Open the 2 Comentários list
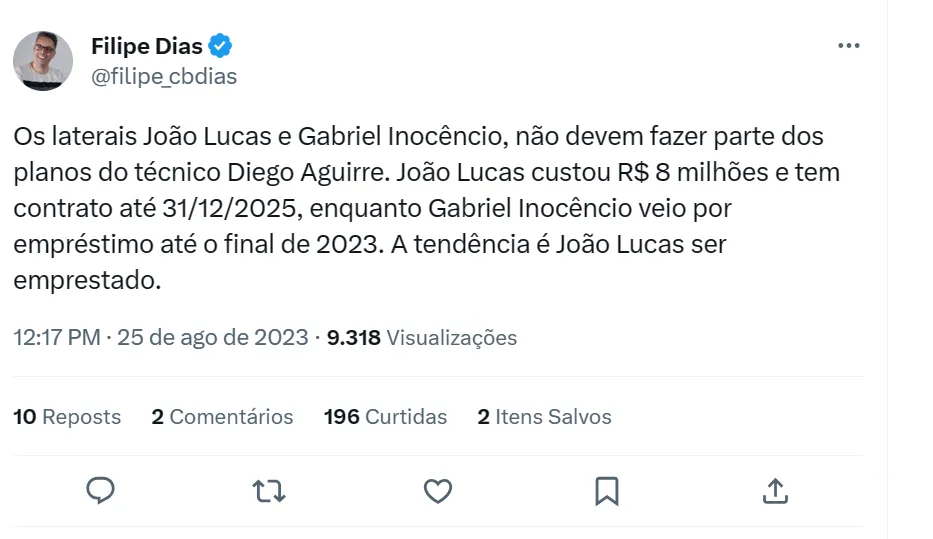933x539 pixels. (x=222, y=417)
